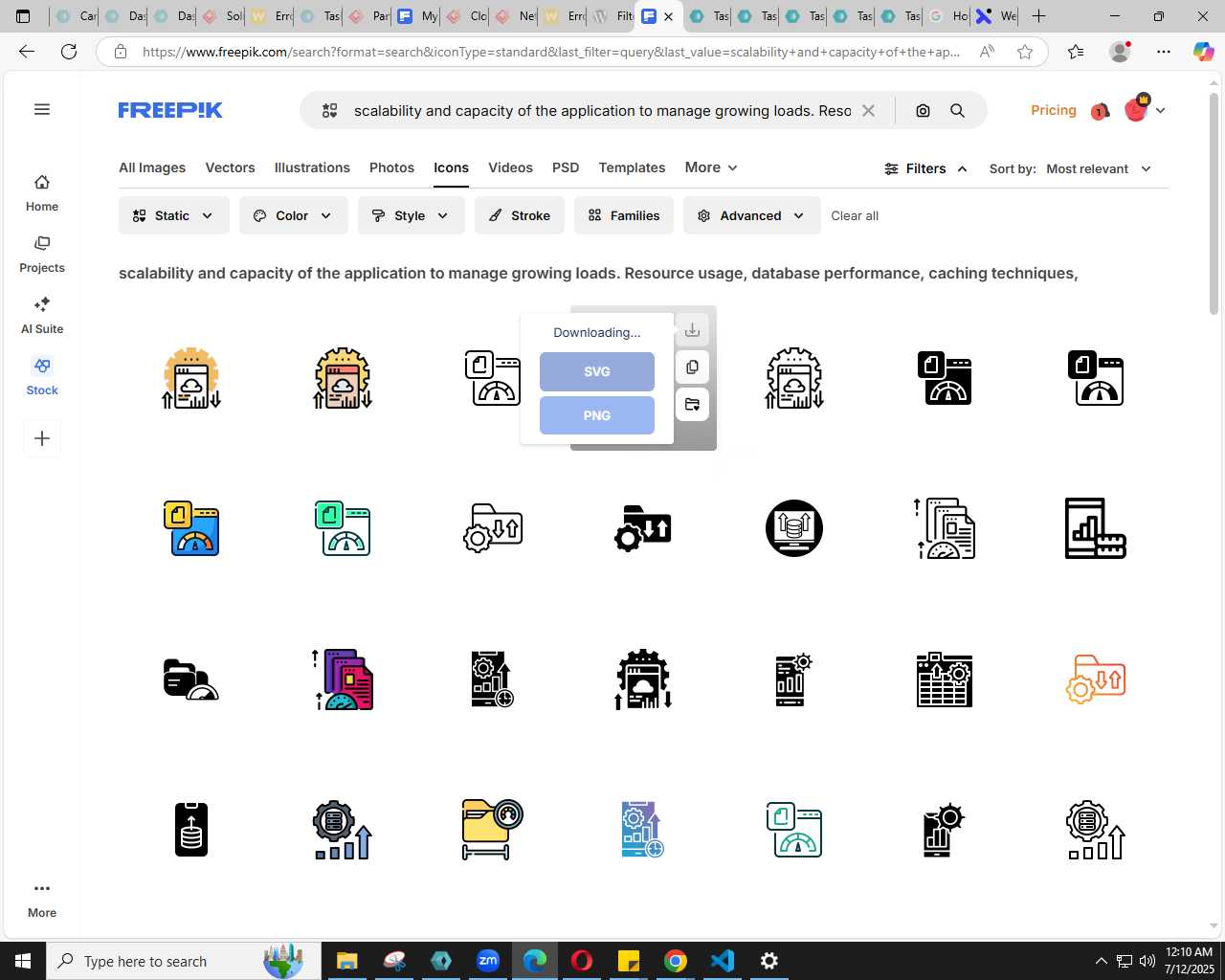
Task: Open Chrome from taskbar
Action: pos(676,961)
